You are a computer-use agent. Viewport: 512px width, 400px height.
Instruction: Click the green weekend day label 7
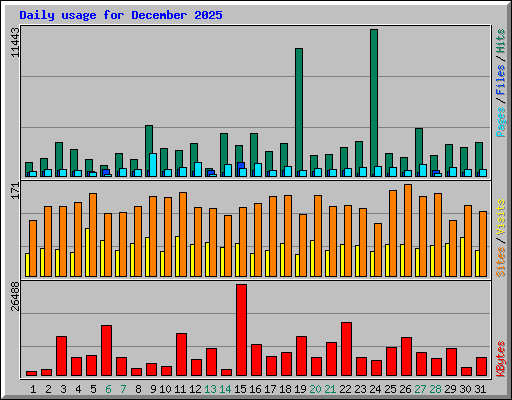[123, 389]
